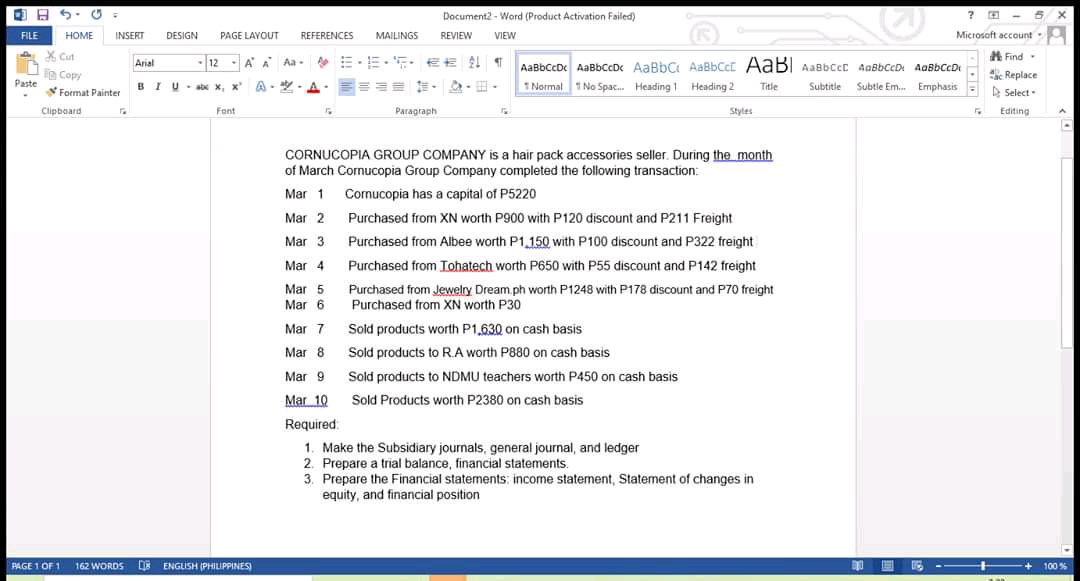1080x581 pixels.
Task: Apply superscript formatting
Action: click(x=236, y=87)
